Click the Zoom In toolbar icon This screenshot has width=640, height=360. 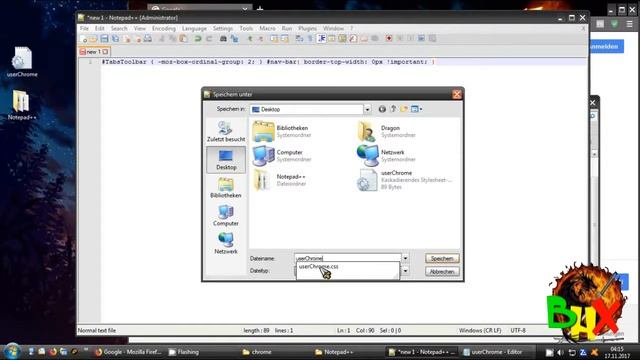click(250, 39)
